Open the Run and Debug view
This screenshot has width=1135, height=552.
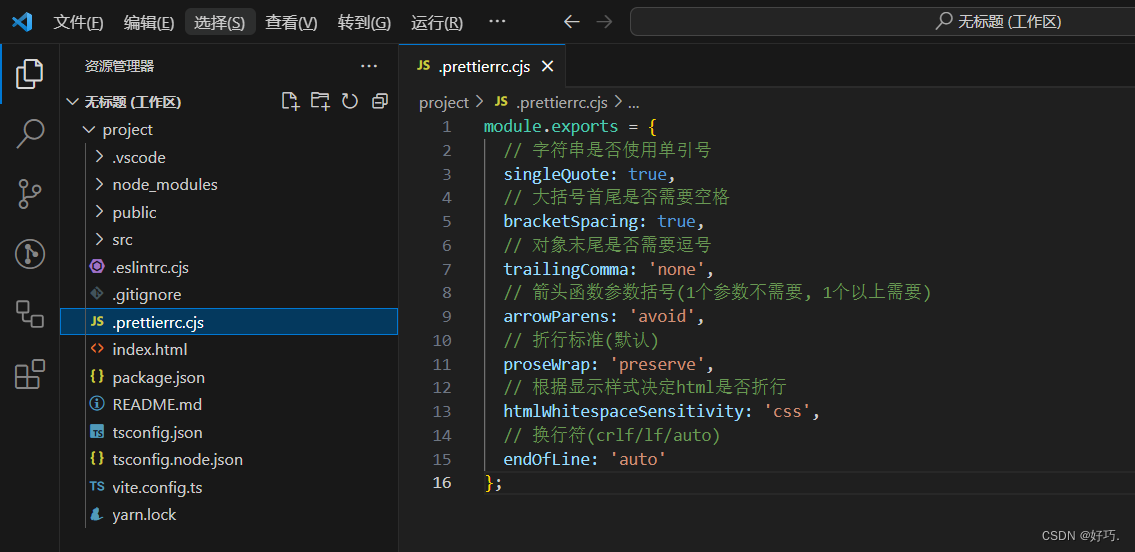(30, 254)
